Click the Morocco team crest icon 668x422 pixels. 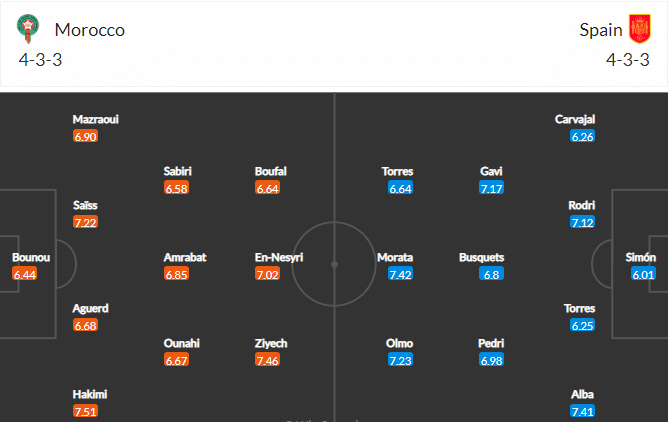28,29
